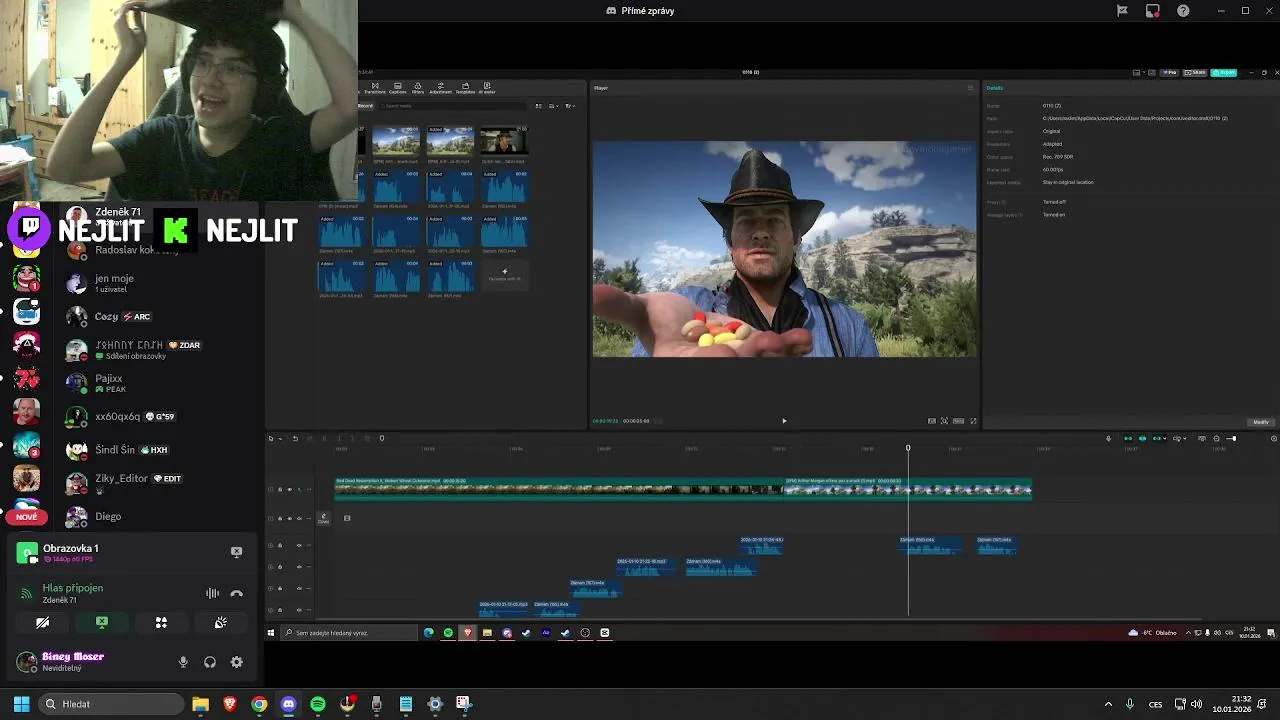Open File Explorer from the taskbar
The image size is (1280, 720).
200,704
